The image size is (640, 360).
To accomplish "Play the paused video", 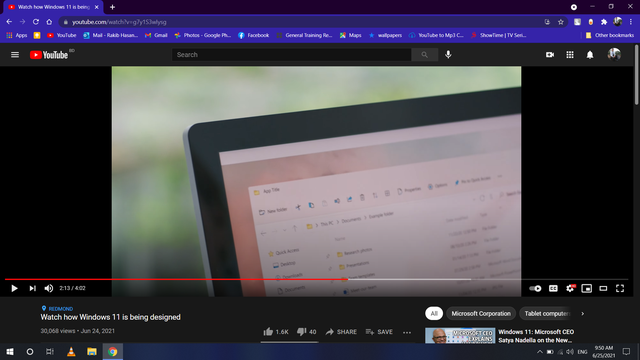I will [x=14, y=288].
